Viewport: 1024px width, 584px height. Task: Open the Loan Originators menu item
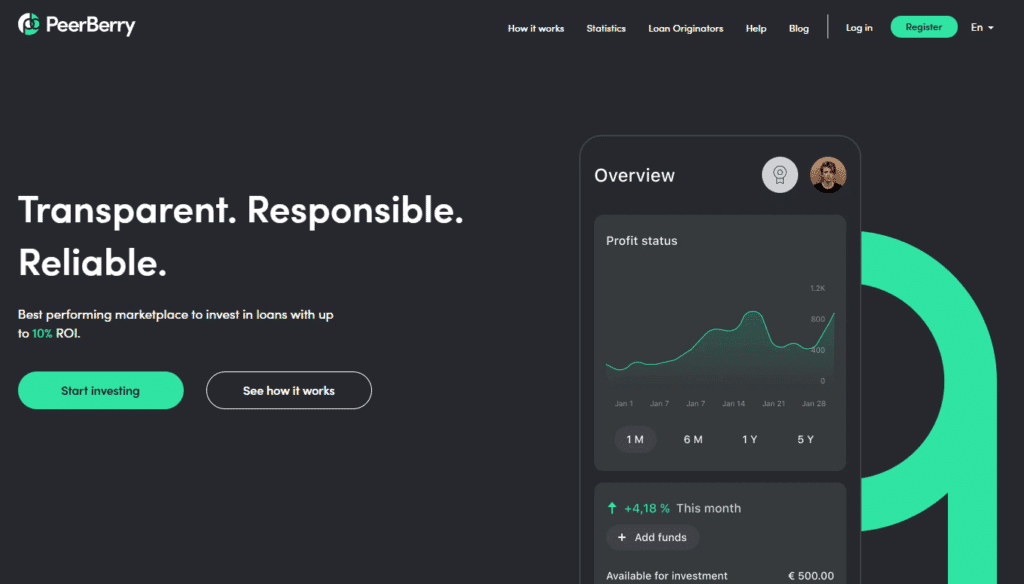(685, 28)
